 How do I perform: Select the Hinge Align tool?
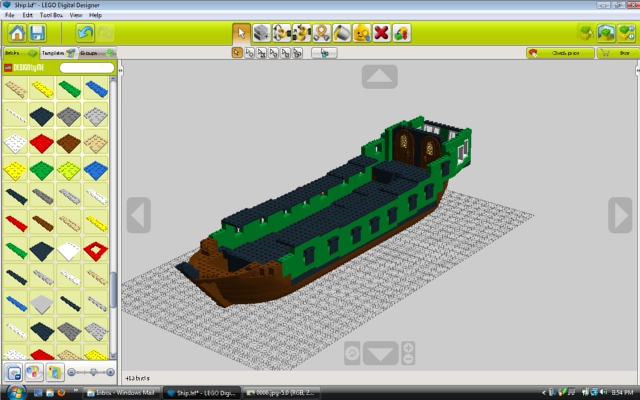(x=302, y=33)
